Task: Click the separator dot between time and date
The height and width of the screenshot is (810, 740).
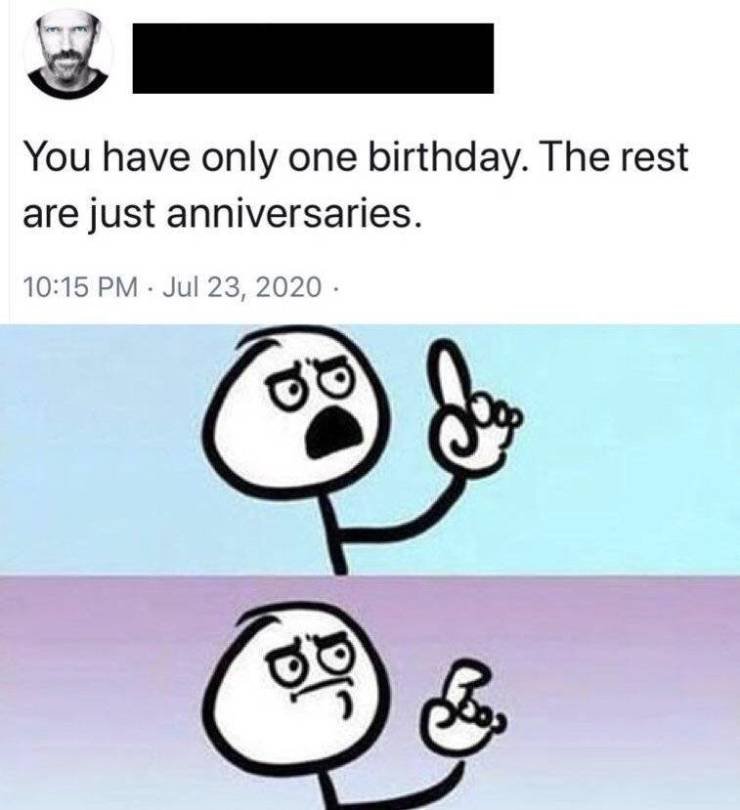Action: [152, 287]
